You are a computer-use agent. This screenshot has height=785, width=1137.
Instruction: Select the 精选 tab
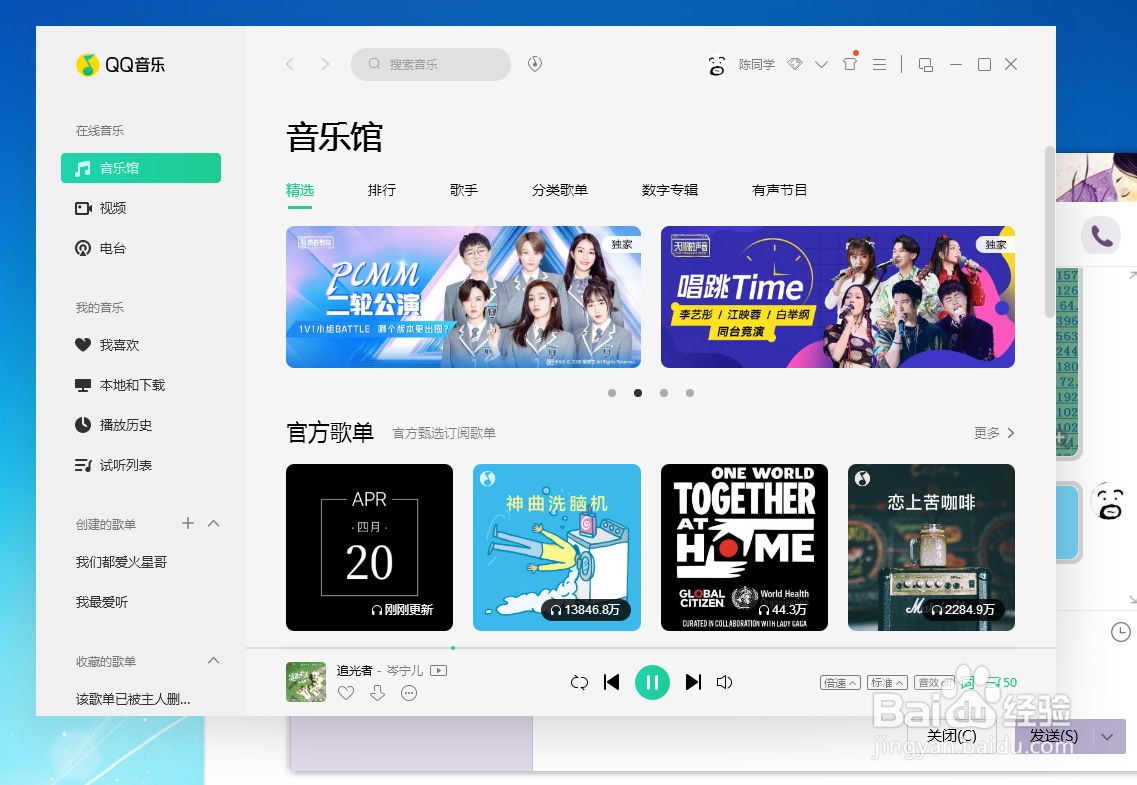click(x=300, y=190)
